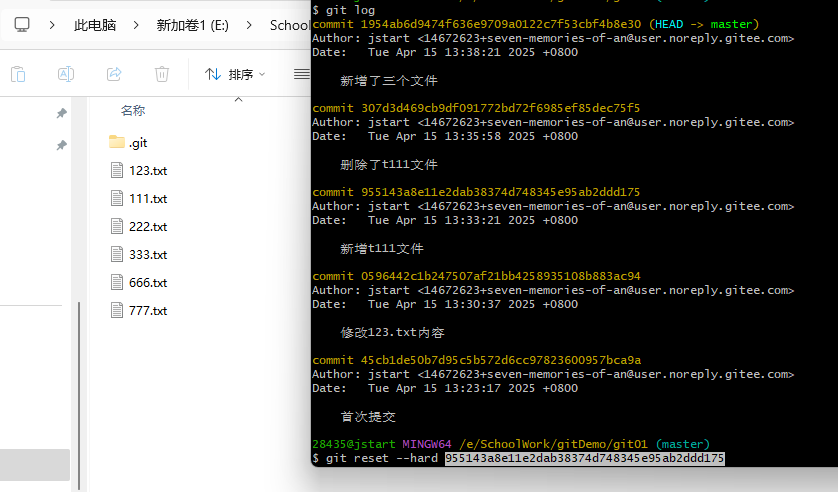Click commit hash 307d3d469 in terminal
Screen dimensions: 838x492
(x=501, y=108)
